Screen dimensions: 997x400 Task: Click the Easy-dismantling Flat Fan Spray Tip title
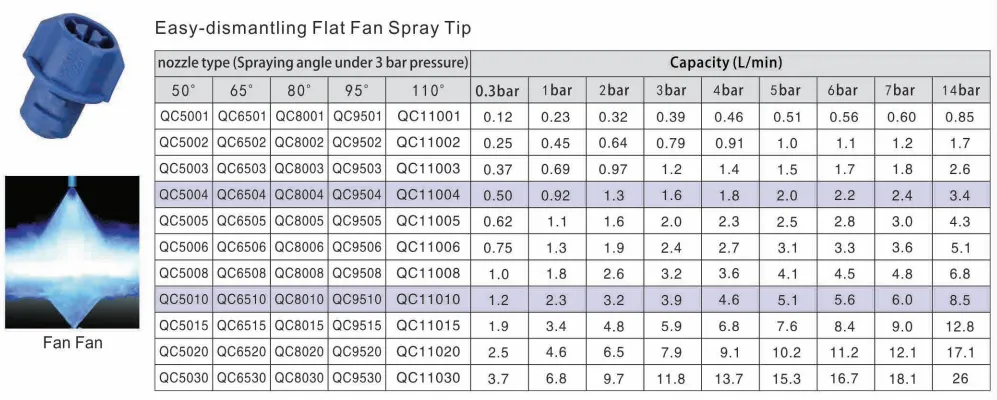(x=313, y=29)
